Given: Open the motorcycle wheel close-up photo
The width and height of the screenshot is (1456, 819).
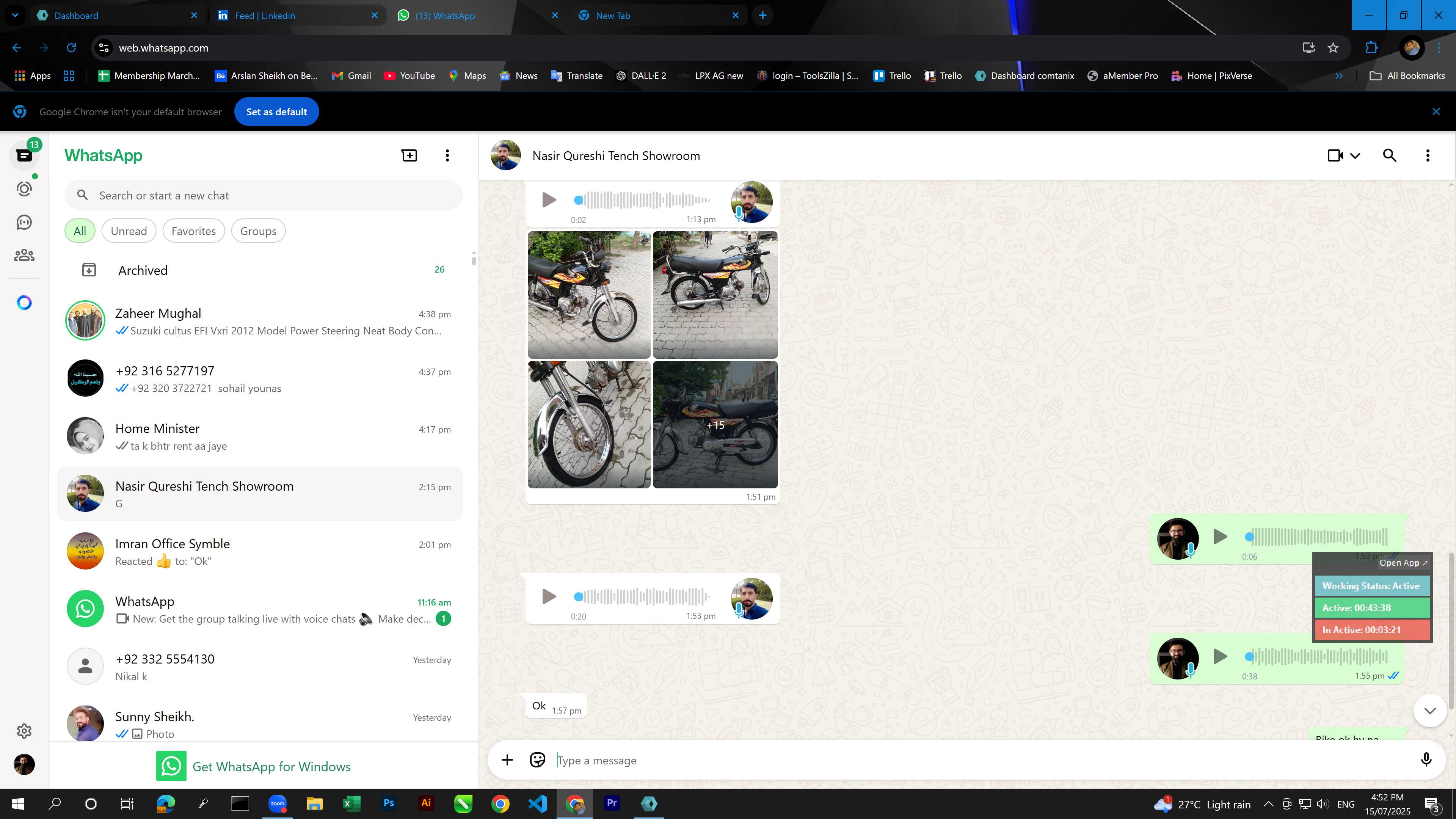Looking at the screenshot, I should (589, 425).
